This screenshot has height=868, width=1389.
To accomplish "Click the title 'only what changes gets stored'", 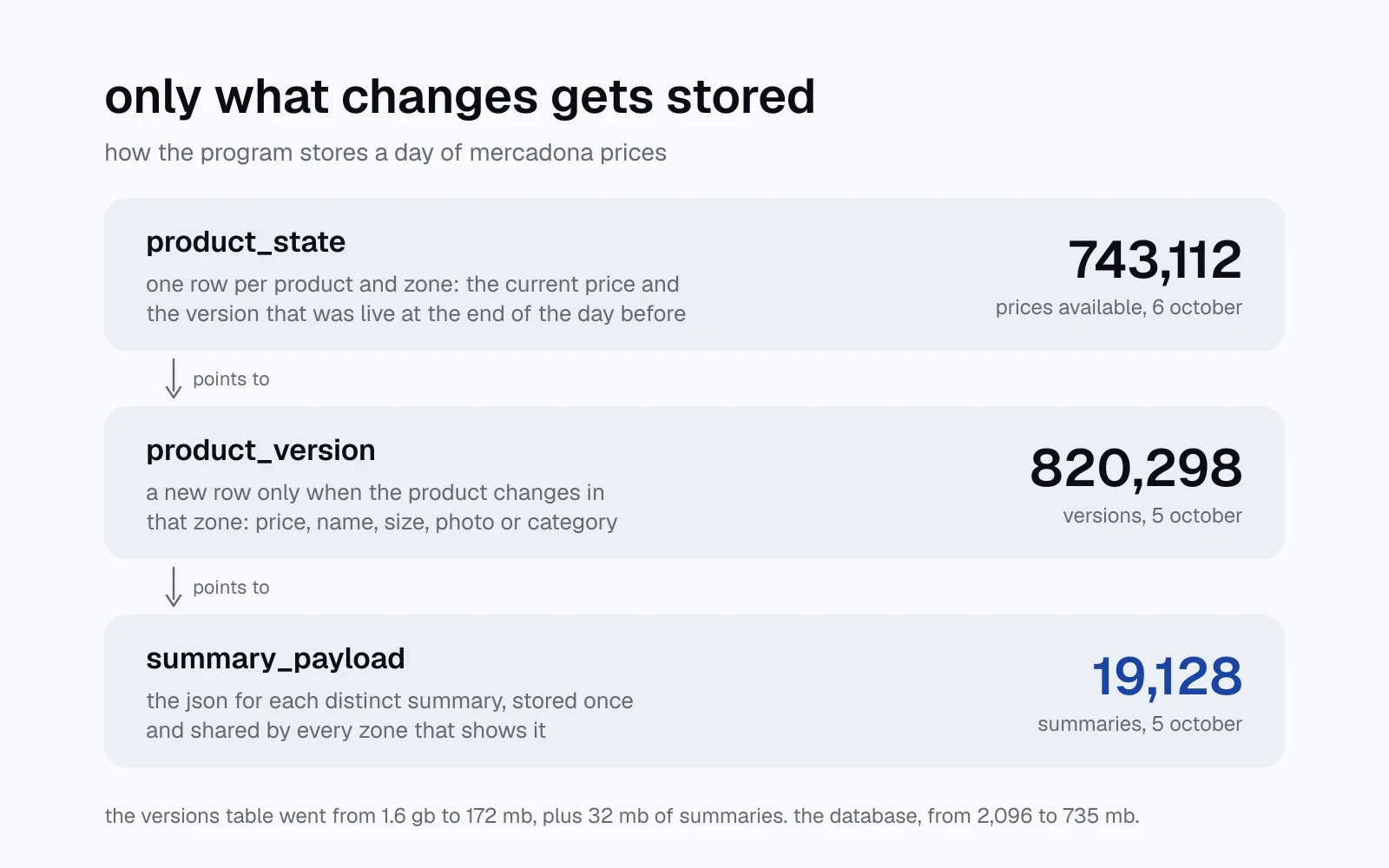I will click(x=460, y=96).
